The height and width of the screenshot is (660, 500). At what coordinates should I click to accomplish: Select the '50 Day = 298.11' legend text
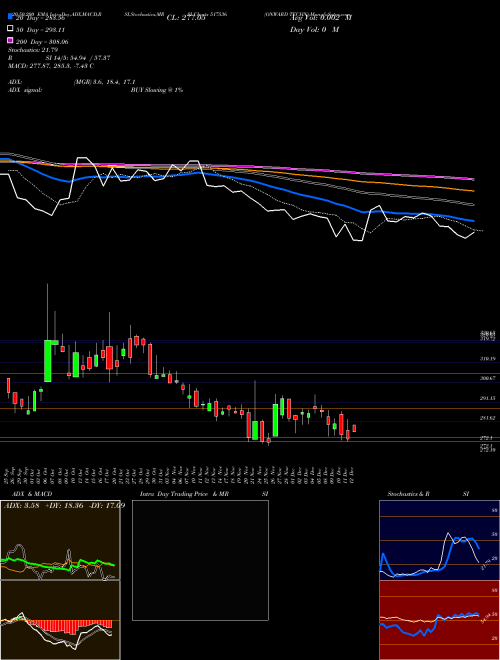click(x=40, y=30)
